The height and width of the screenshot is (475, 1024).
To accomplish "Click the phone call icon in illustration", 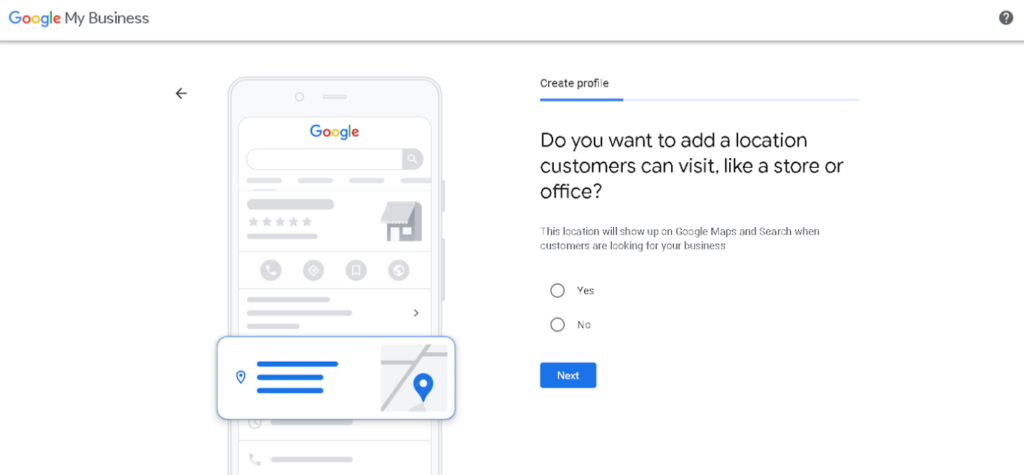I will (270, 270).
